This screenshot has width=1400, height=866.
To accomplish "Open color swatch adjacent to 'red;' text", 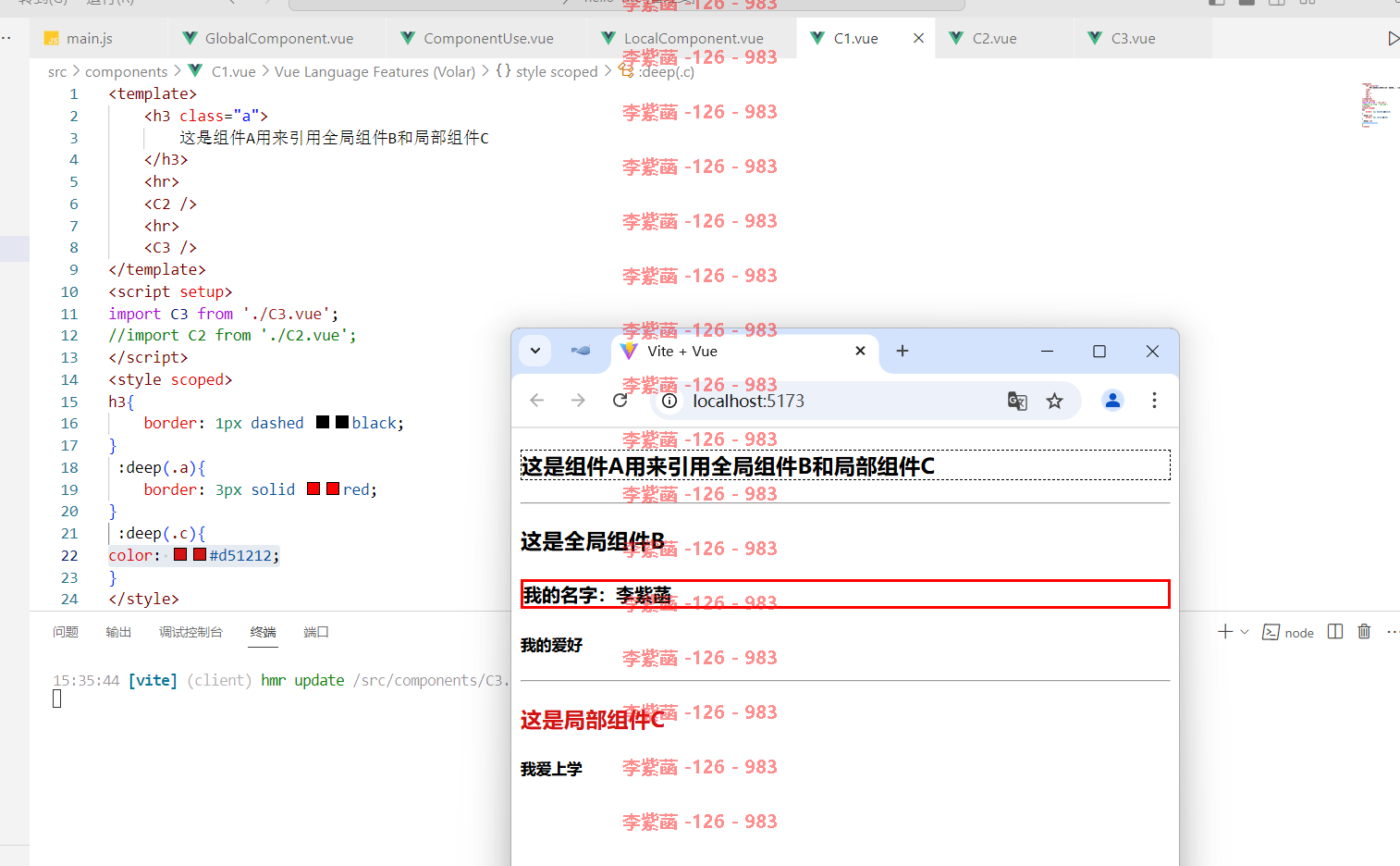I will [x=333, y=489].
